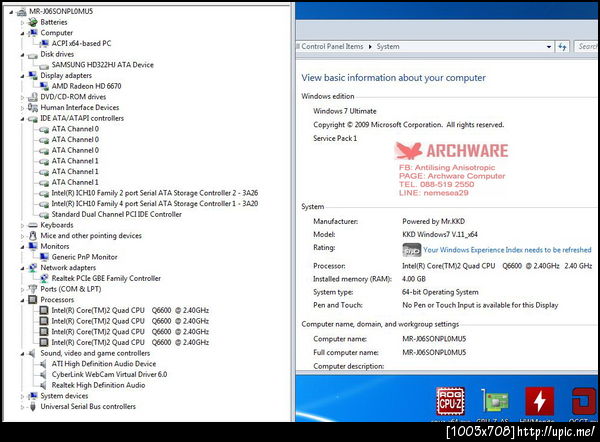Open the HWMonitor desktop icon
The width and height of the screenshot is (600, 442).
[x=540, y=401]
